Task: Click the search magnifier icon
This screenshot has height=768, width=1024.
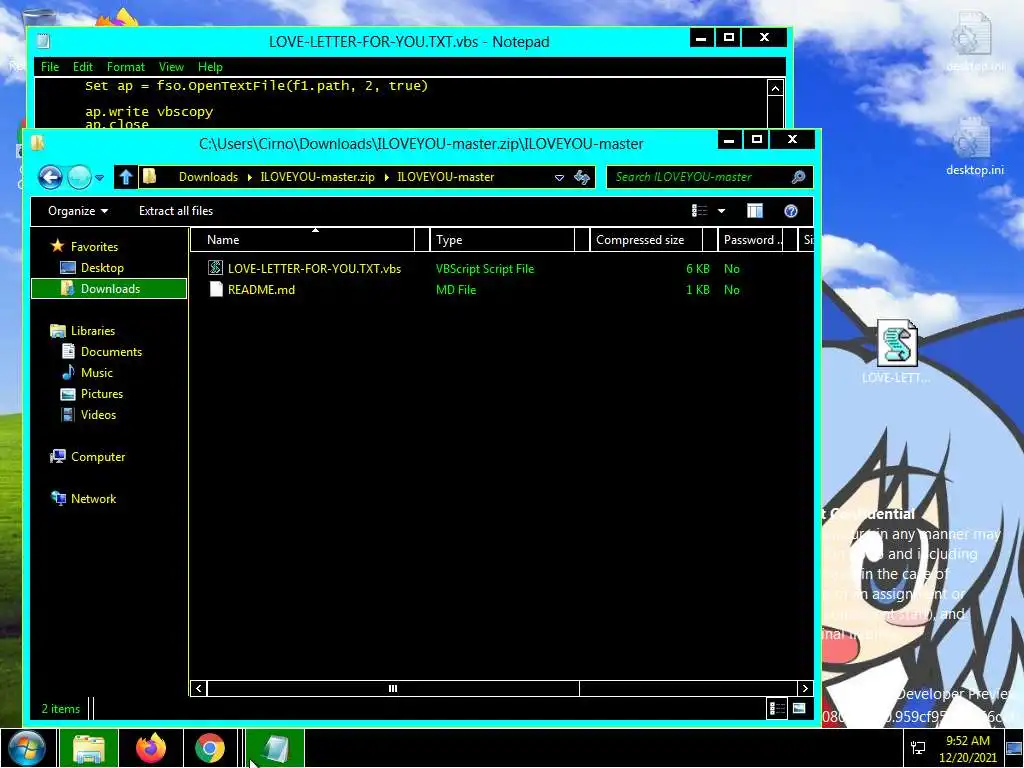Action: pyautogui.click(x=798, y=177)
